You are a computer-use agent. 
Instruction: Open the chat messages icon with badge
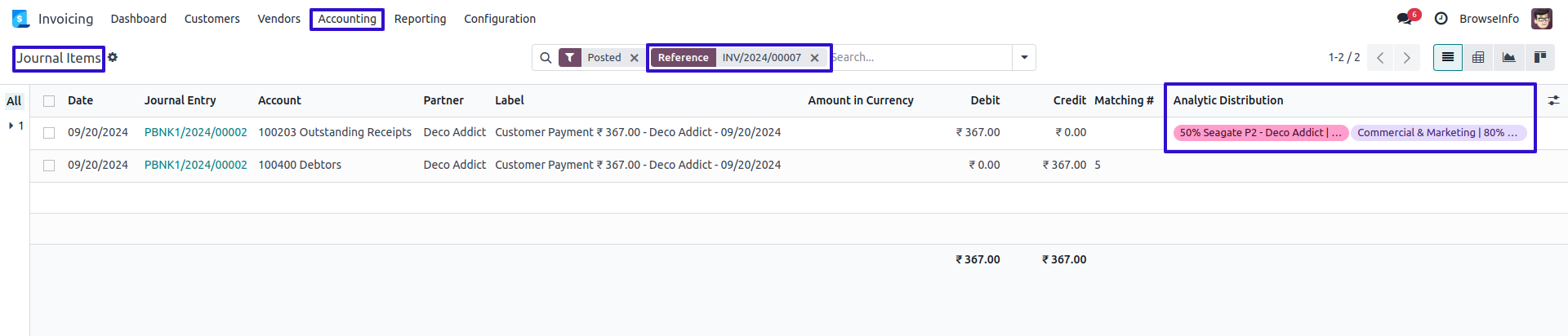click(1405, 19)
